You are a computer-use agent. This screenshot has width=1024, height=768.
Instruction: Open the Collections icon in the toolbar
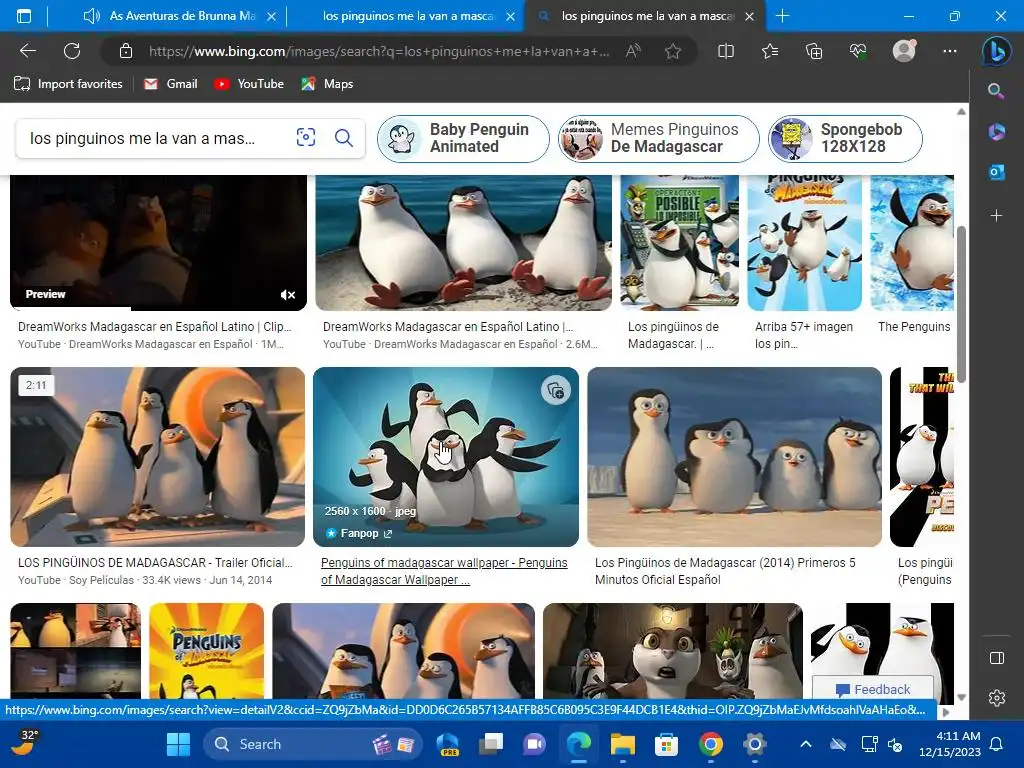tap(814, 51)
